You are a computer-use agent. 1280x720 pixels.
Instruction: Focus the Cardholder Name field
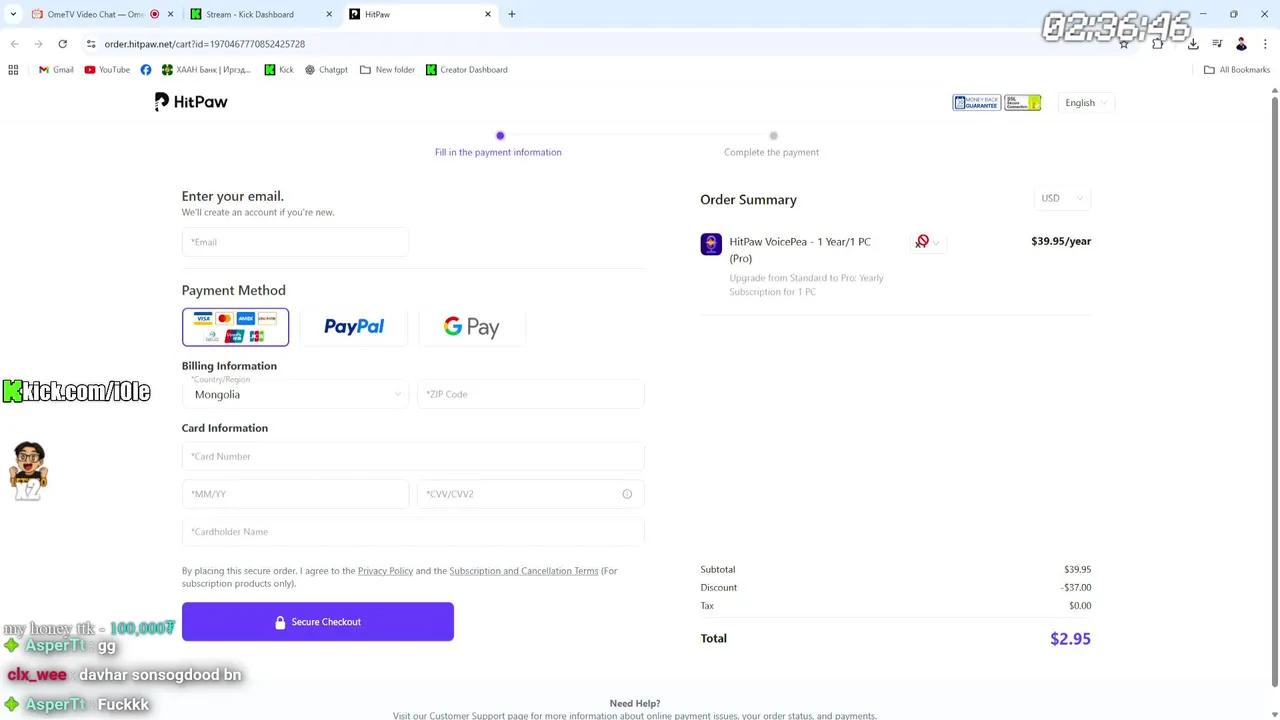[x=413, y=532]
